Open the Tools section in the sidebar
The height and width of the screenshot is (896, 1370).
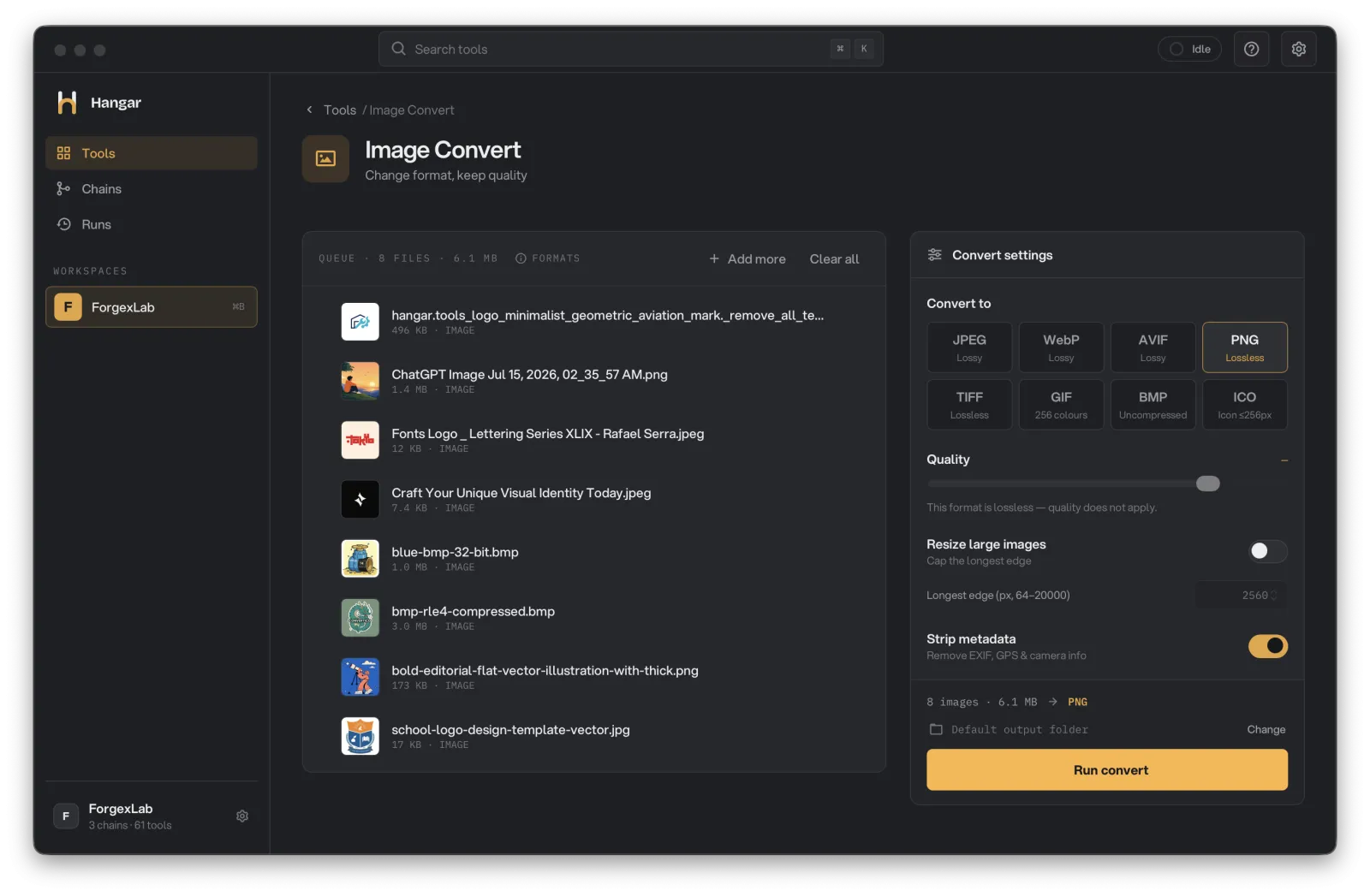pos(152,153)
